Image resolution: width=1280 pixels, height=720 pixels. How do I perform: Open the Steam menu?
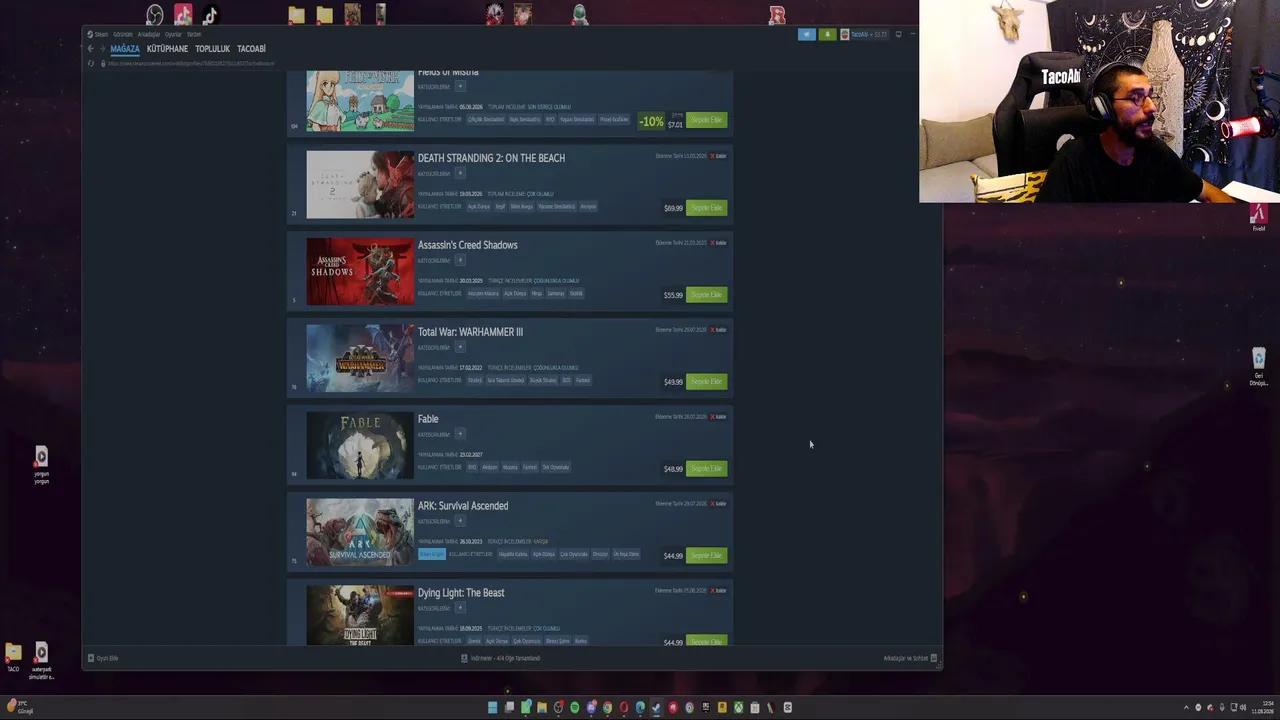98,34
